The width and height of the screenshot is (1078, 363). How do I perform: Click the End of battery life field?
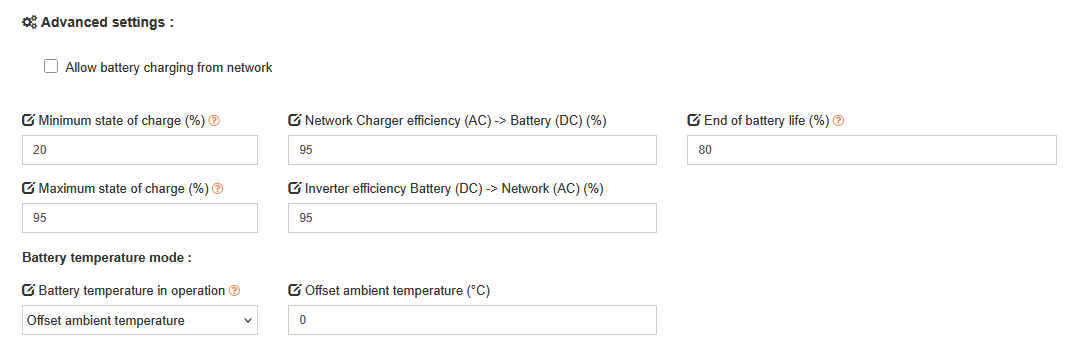(x=872, y=150)
